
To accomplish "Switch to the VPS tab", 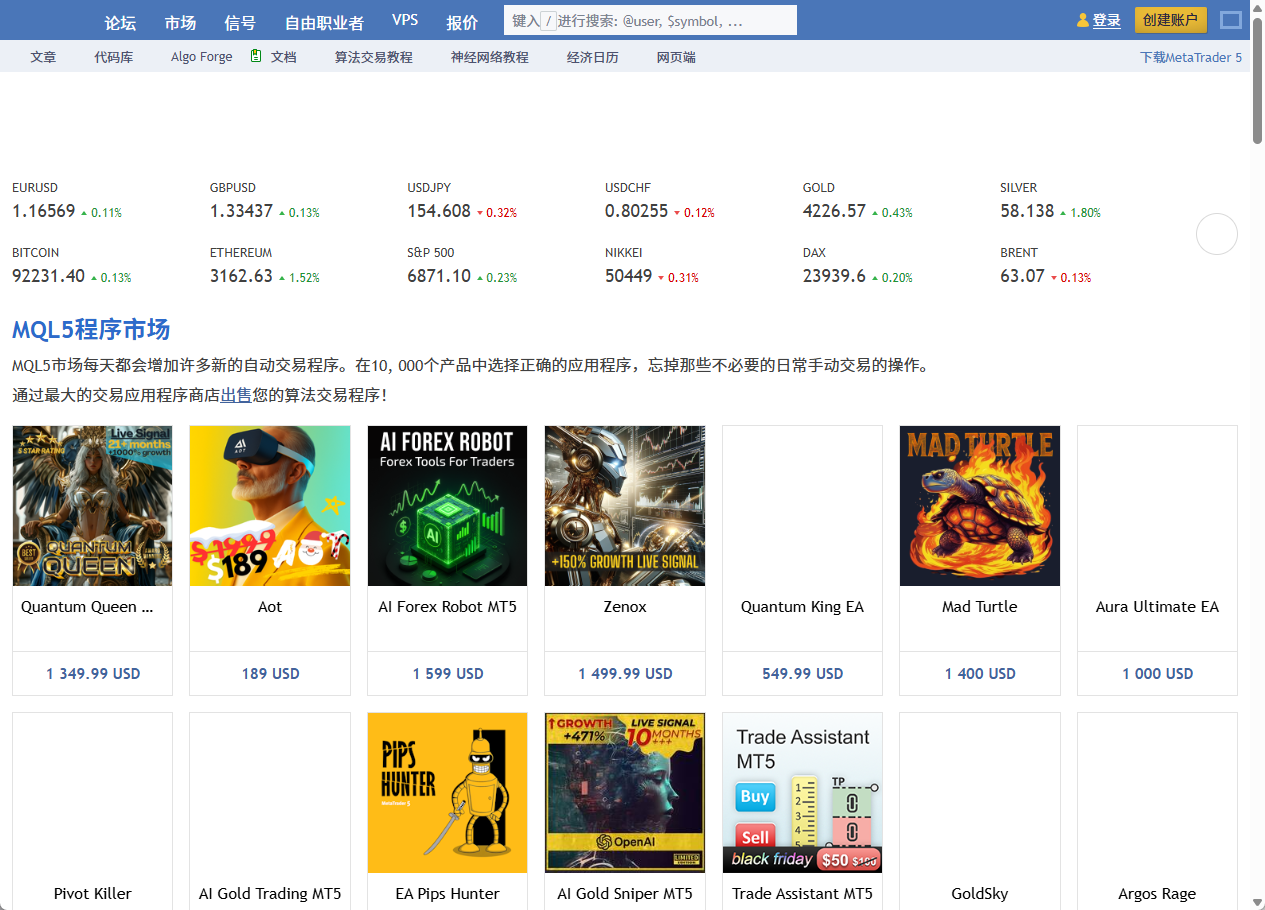I will click(405, 19).
